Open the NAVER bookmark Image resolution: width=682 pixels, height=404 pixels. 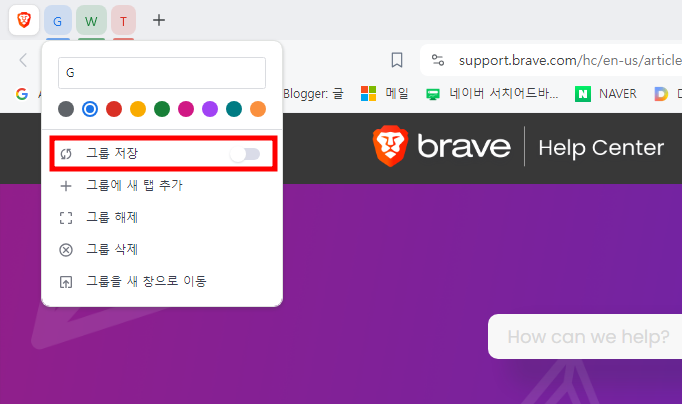pos(606,93)
